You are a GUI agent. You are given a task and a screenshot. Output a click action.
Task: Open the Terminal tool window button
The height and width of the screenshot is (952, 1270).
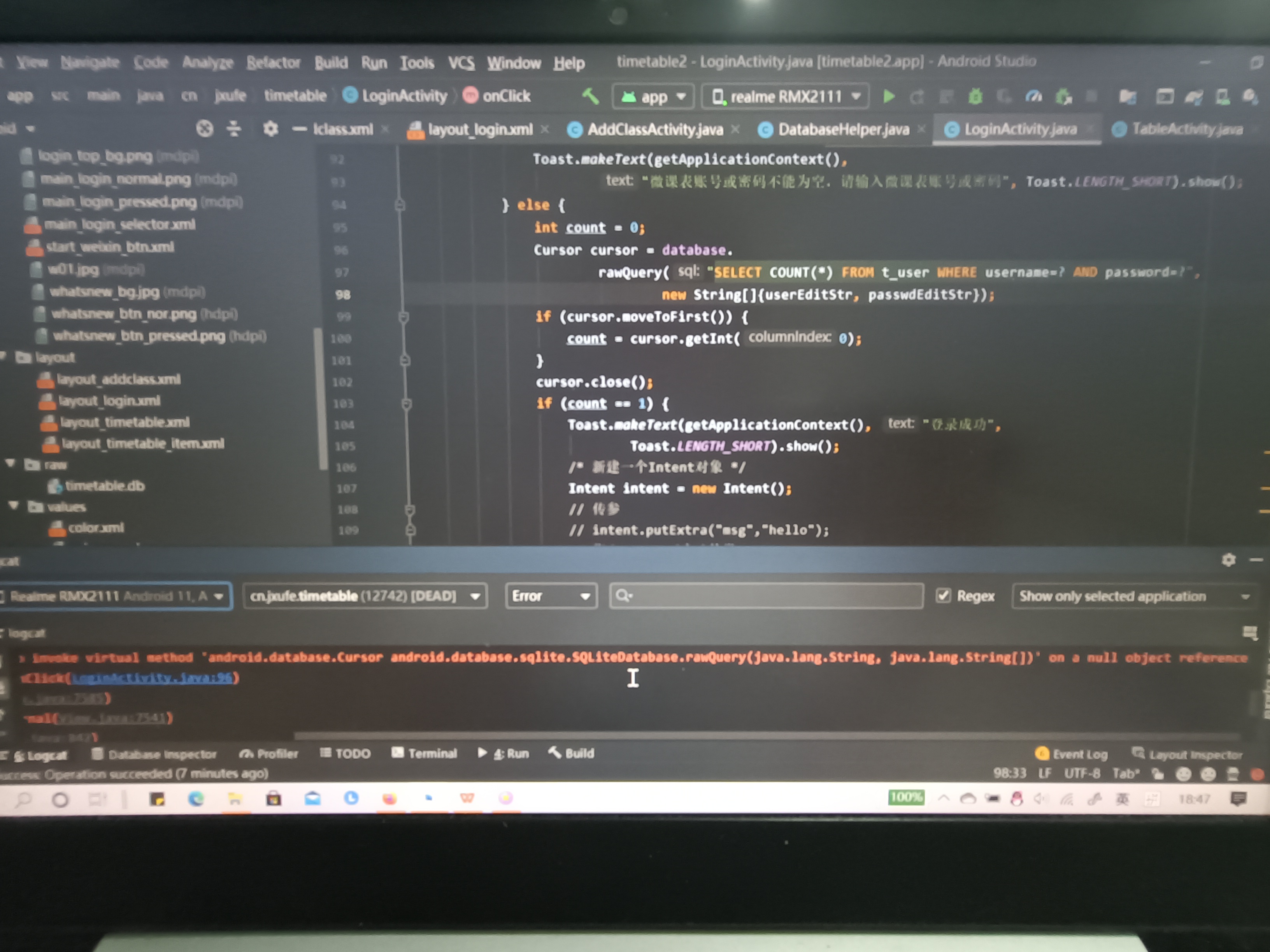tap(424, 753)
